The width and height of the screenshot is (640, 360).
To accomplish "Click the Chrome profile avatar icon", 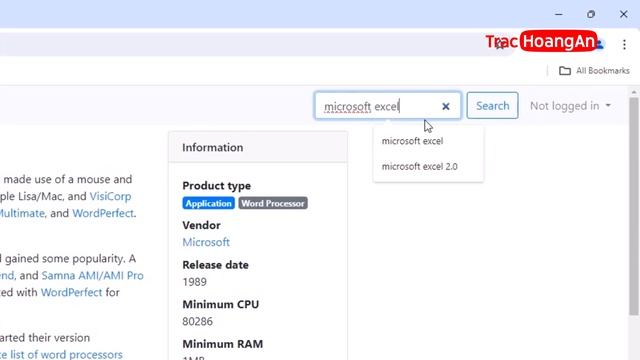I will point(600,44).
